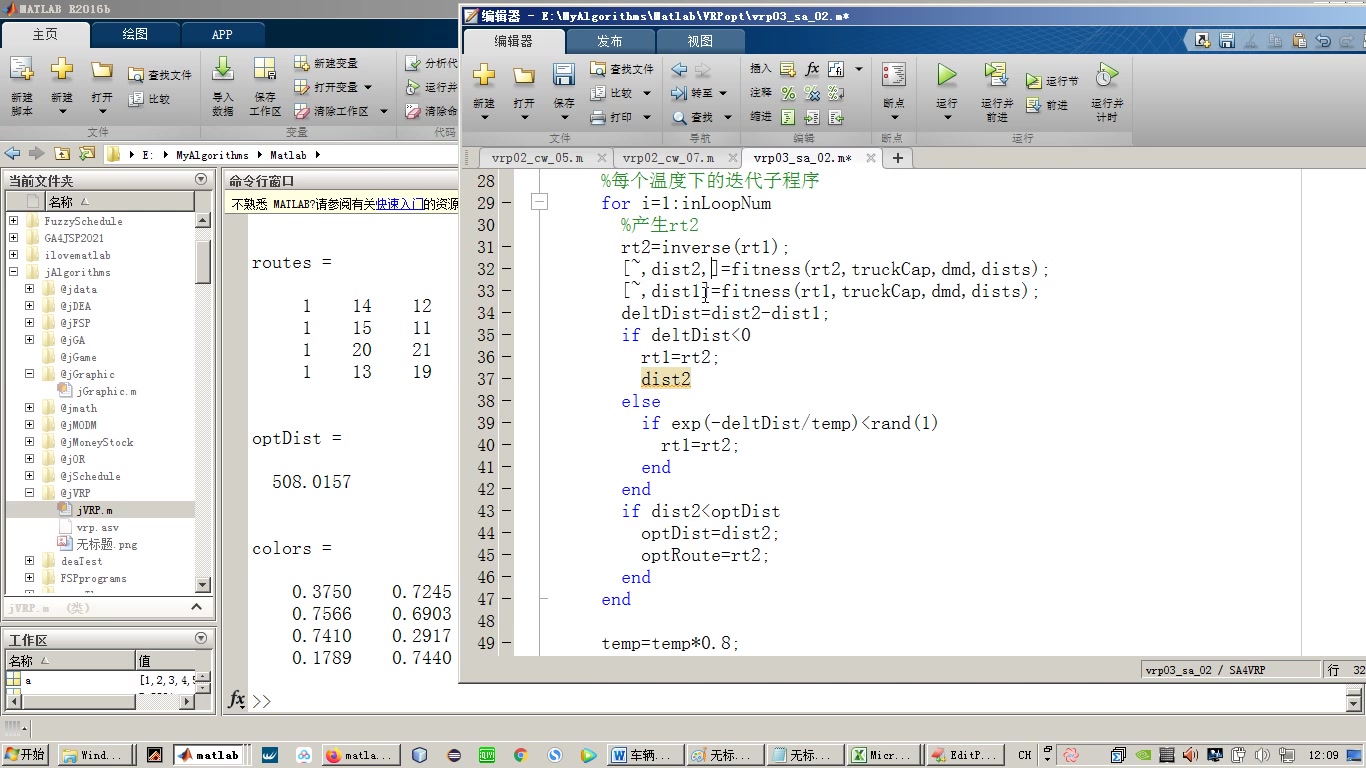Click the editor back navigation arrow
The width and height of the screenshot is (1366, 768).
(679, 69)
